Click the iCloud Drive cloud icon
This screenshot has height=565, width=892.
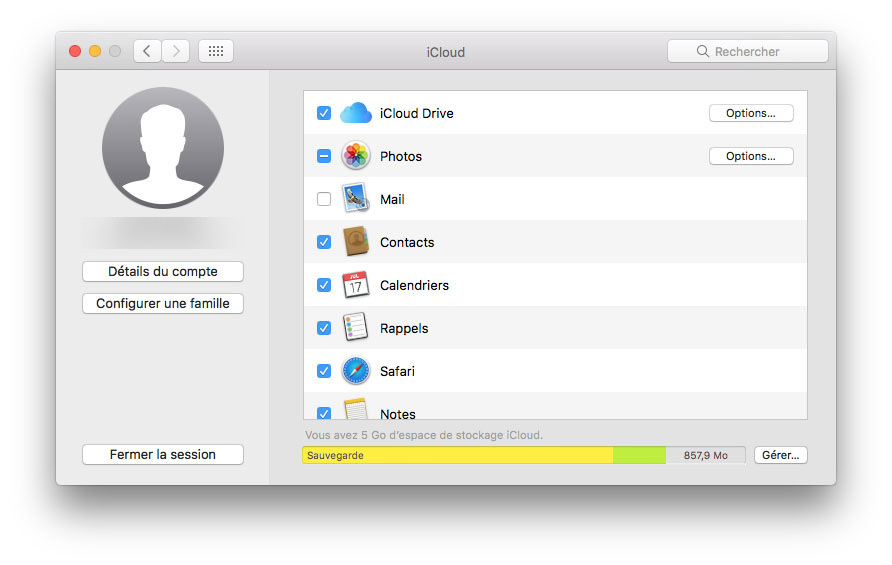pos(355,113)
